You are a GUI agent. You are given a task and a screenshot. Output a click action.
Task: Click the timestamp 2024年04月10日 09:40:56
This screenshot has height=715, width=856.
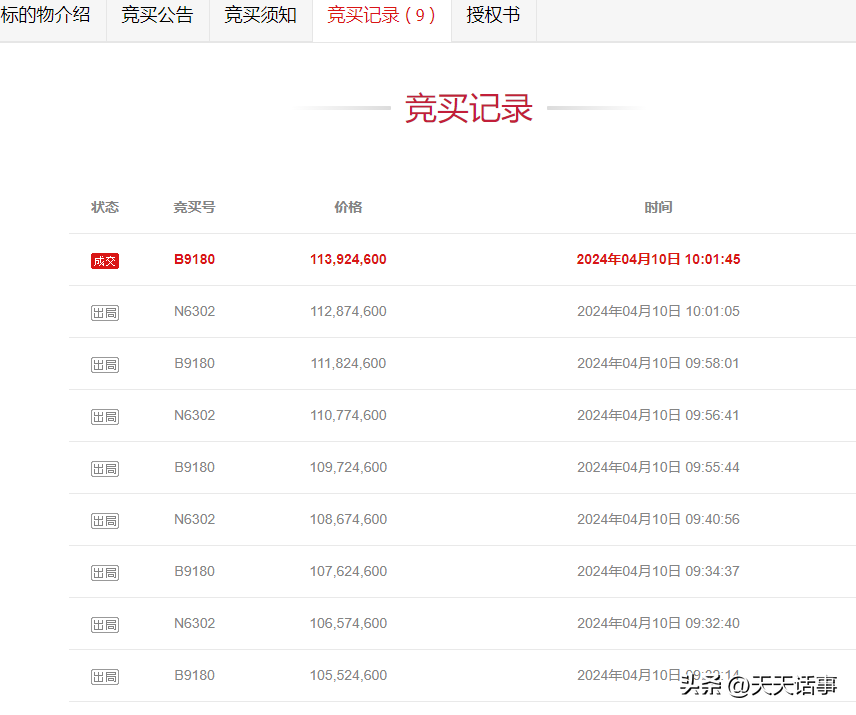tap(658, 519)
